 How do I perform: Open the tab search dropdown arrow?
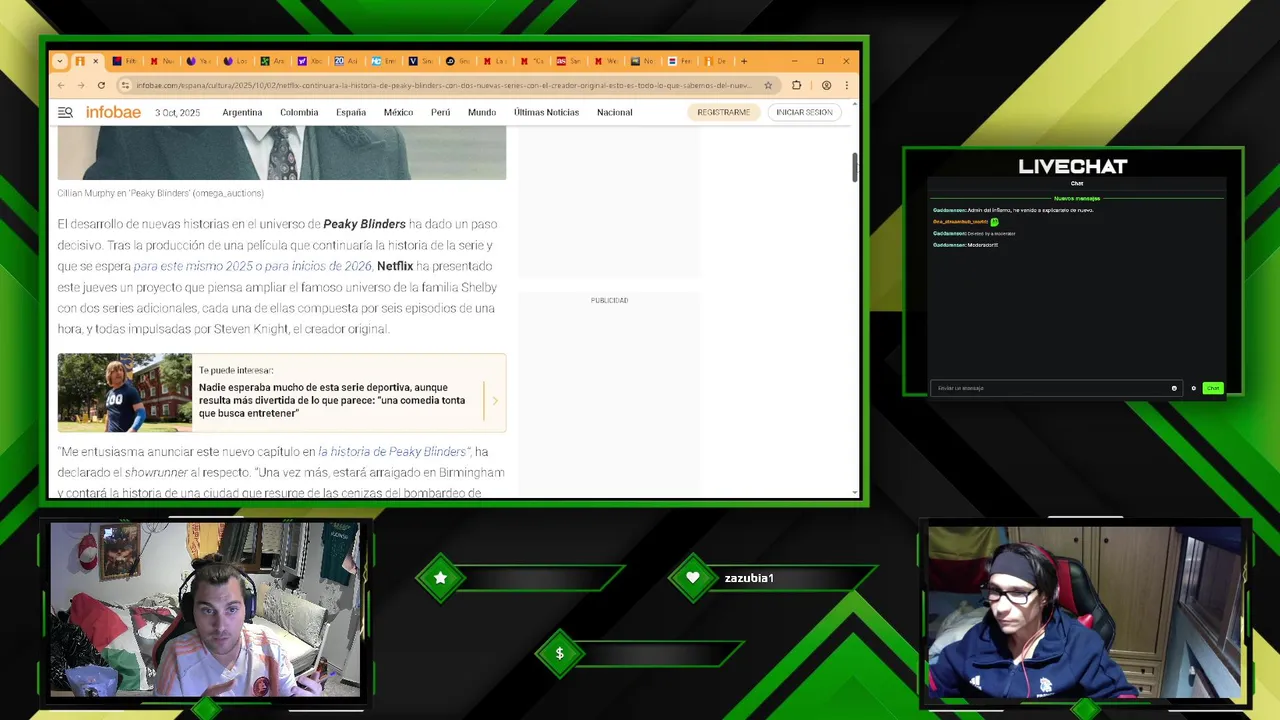click(59, 61)
